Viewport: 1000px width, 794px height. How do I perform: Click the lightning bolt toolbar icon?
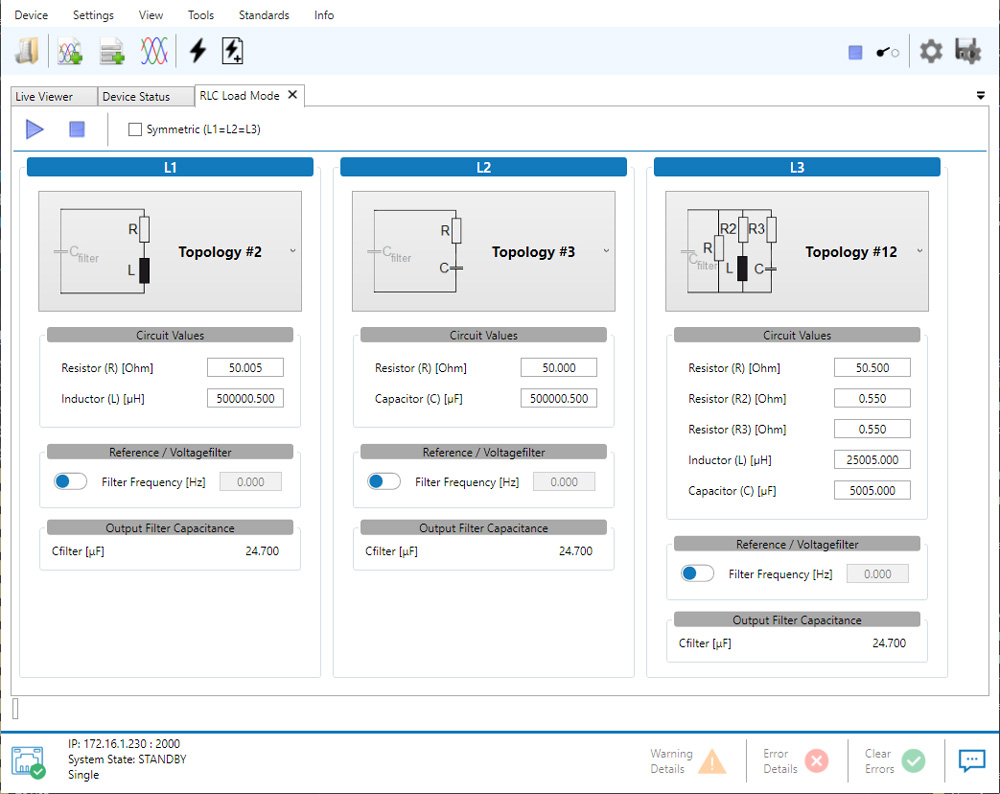pyautogui.click(x=198, y=51)
